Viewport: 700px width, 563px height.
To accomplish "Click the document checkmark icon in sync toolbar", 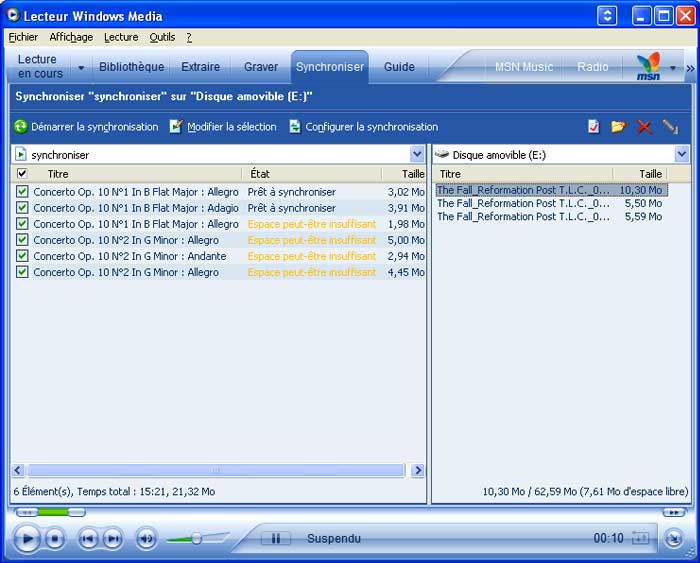I will click(x=594, y=127).
